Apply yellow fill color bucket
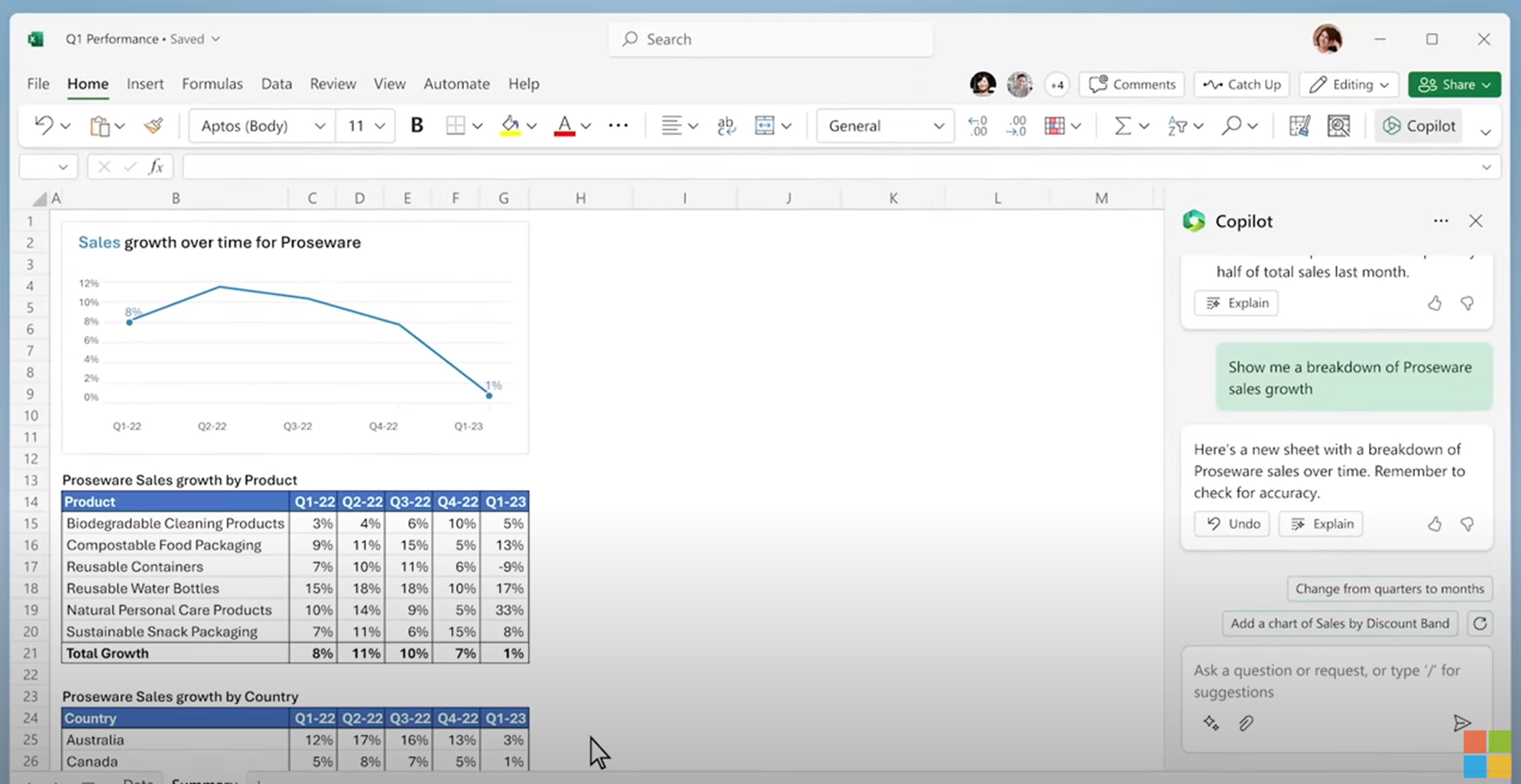 point(510,126)
